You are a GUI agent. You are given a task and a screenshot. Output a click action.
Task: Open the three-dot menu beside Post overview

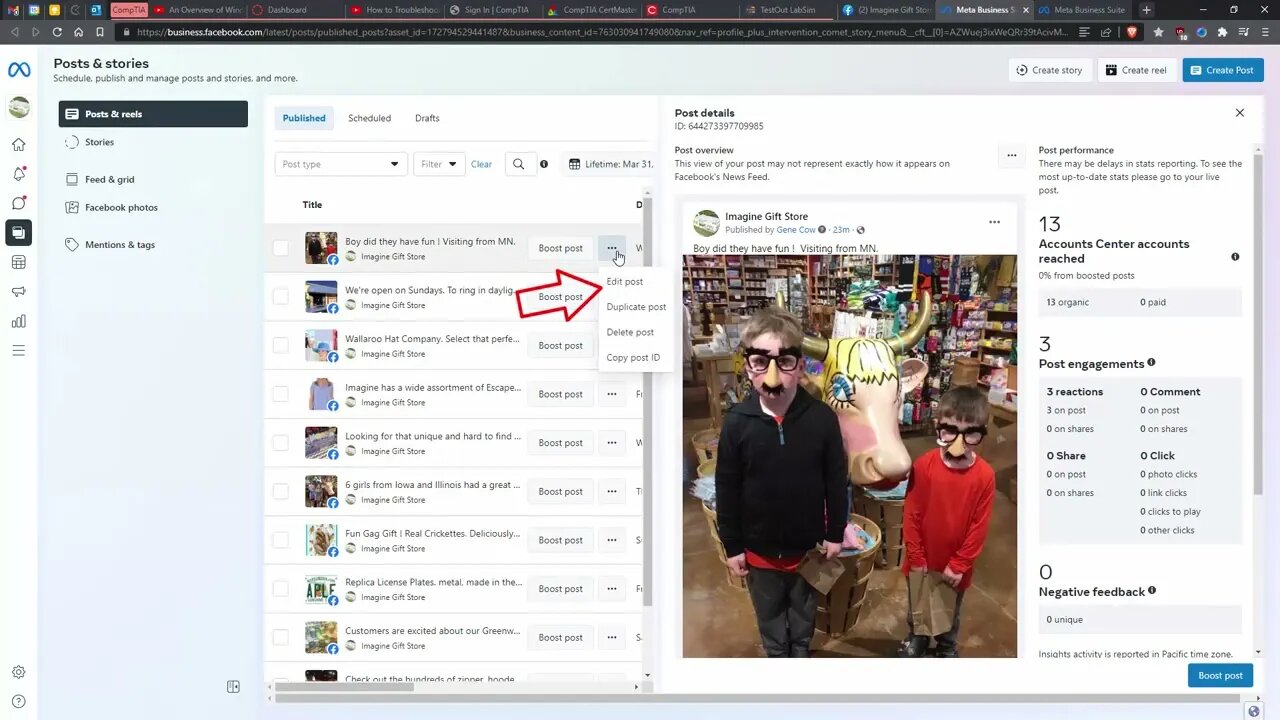pos(1012,156)
